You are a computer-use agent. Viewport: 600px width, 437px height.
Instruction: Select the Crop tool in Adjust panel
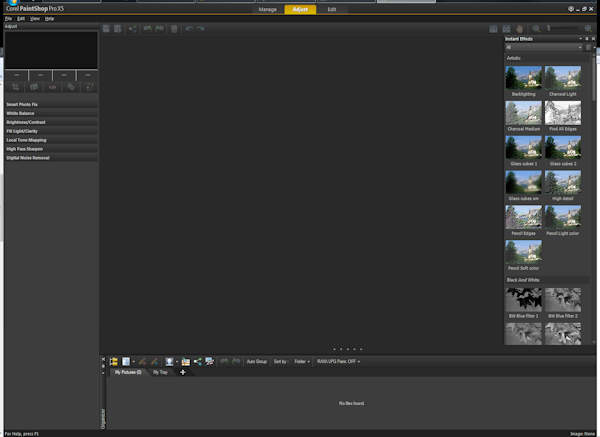16,87
